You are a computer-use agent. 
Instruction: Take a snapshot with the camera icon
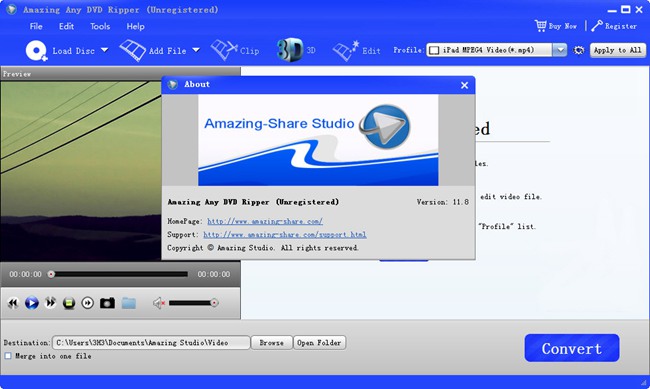pos(107,303)
